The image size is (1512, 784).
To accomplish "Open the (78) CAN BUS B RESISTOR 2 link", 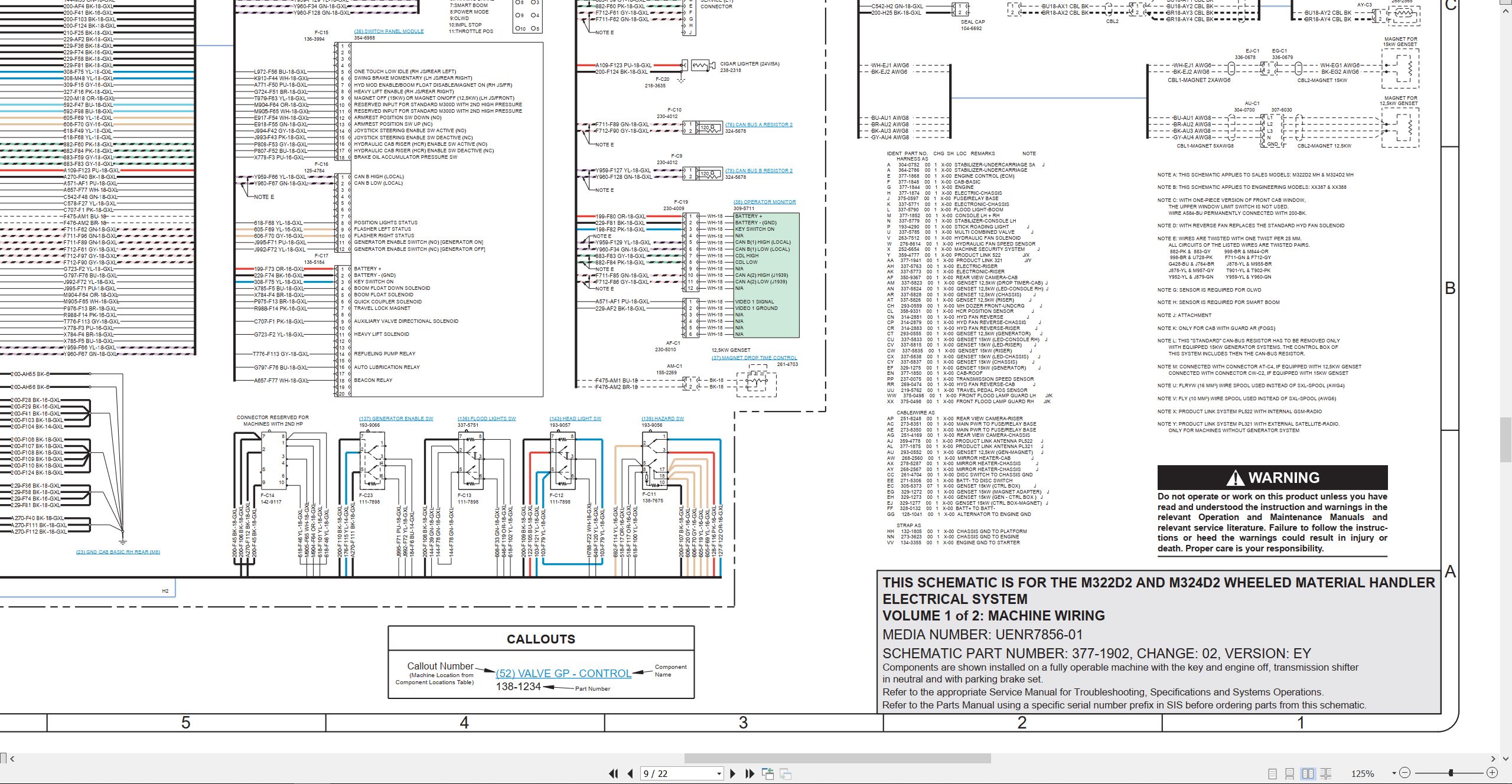I will [x=759, y=171].
